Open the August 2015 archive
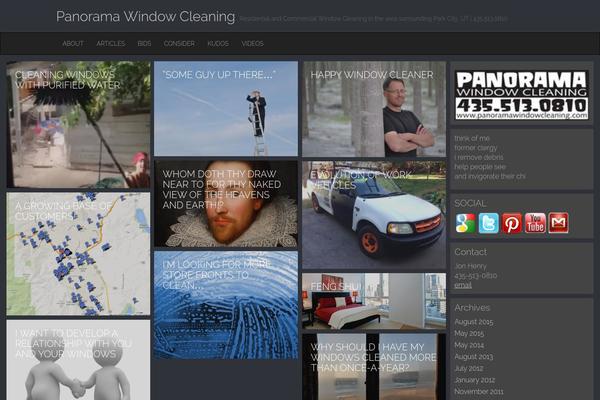Viewport: 600px width, 400px height. point(474,322)
